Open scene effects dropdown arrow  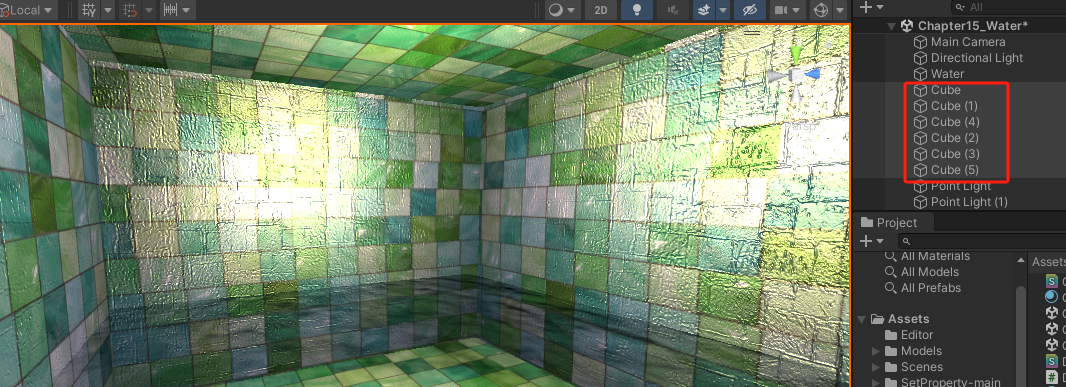click(723, 10)
